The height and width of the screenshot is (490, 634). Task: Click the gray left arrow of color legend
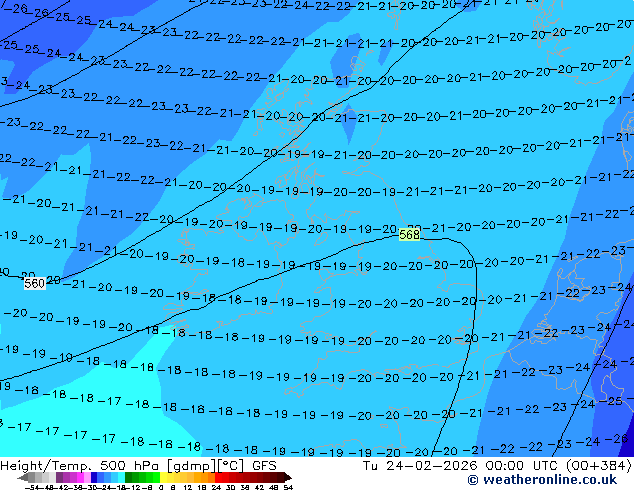pyautogui.click(x=23, y=477)
